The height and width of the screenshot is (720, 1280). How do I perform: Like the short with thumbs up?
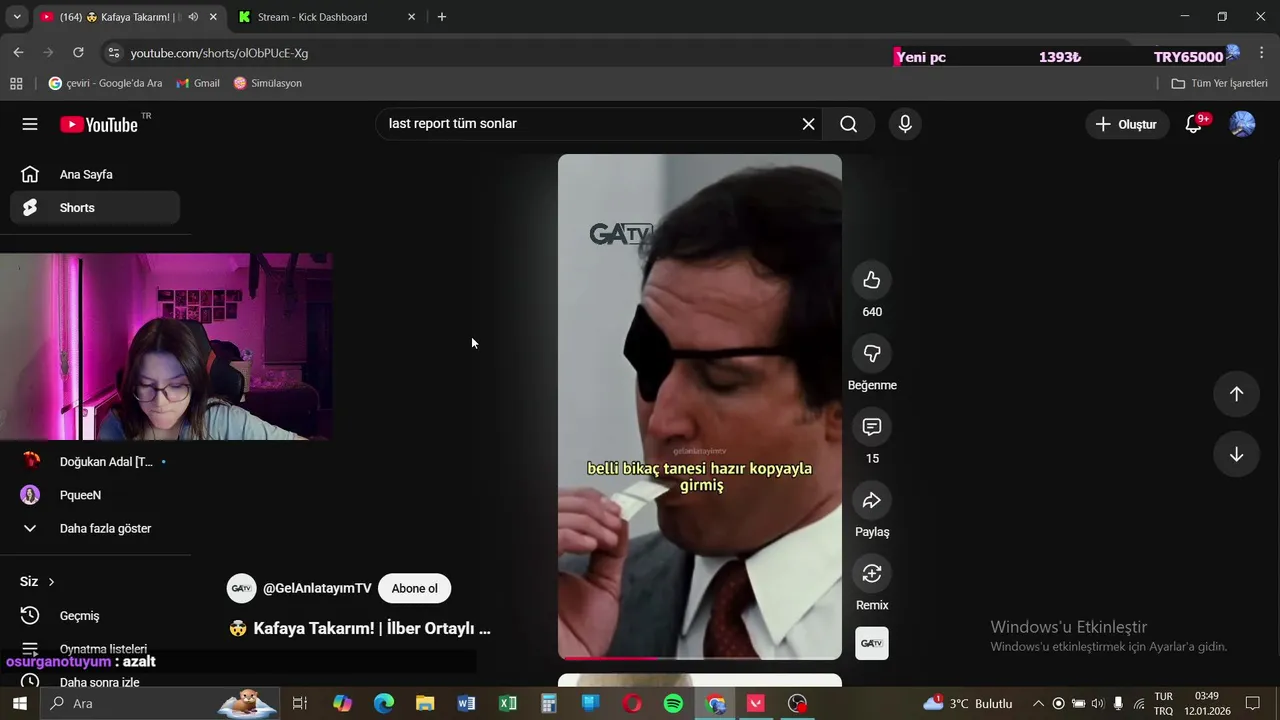(872, 280)
